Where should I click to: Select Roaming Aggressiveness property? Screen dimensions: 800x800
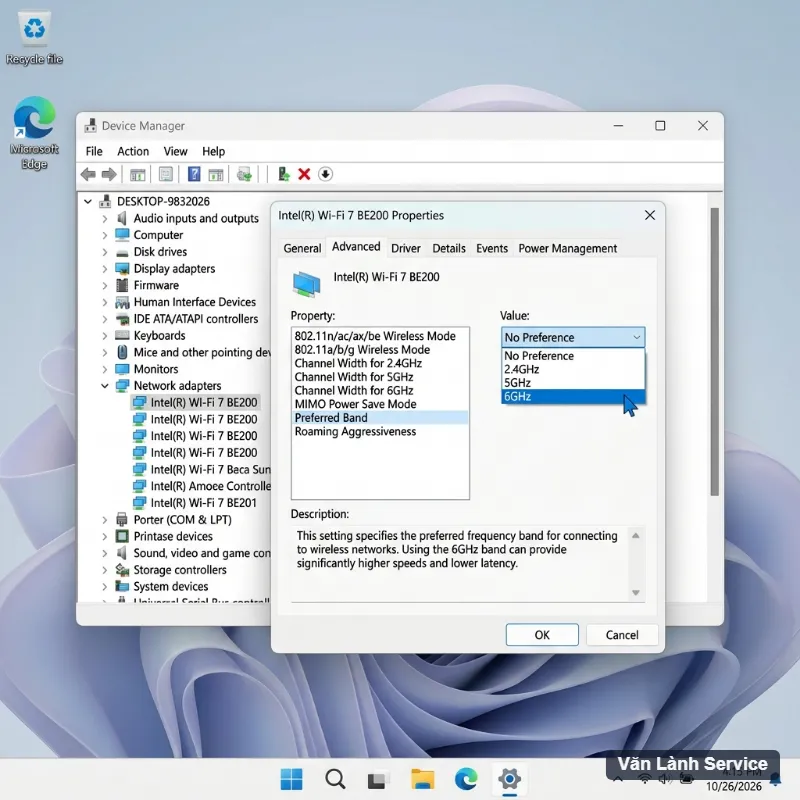click(380, 432)
